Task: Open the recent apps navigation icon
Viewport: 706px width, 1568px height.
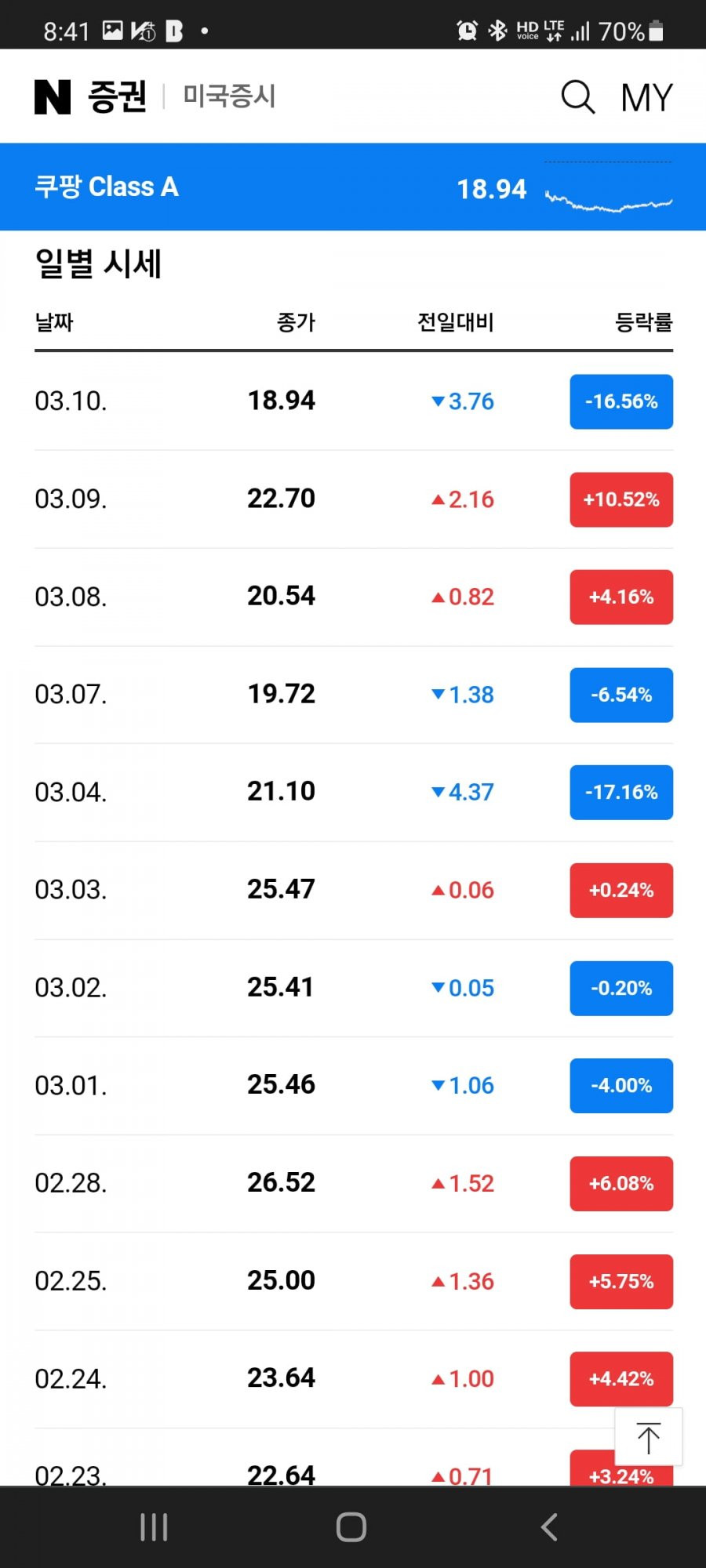Action: tap(154, 1527)
